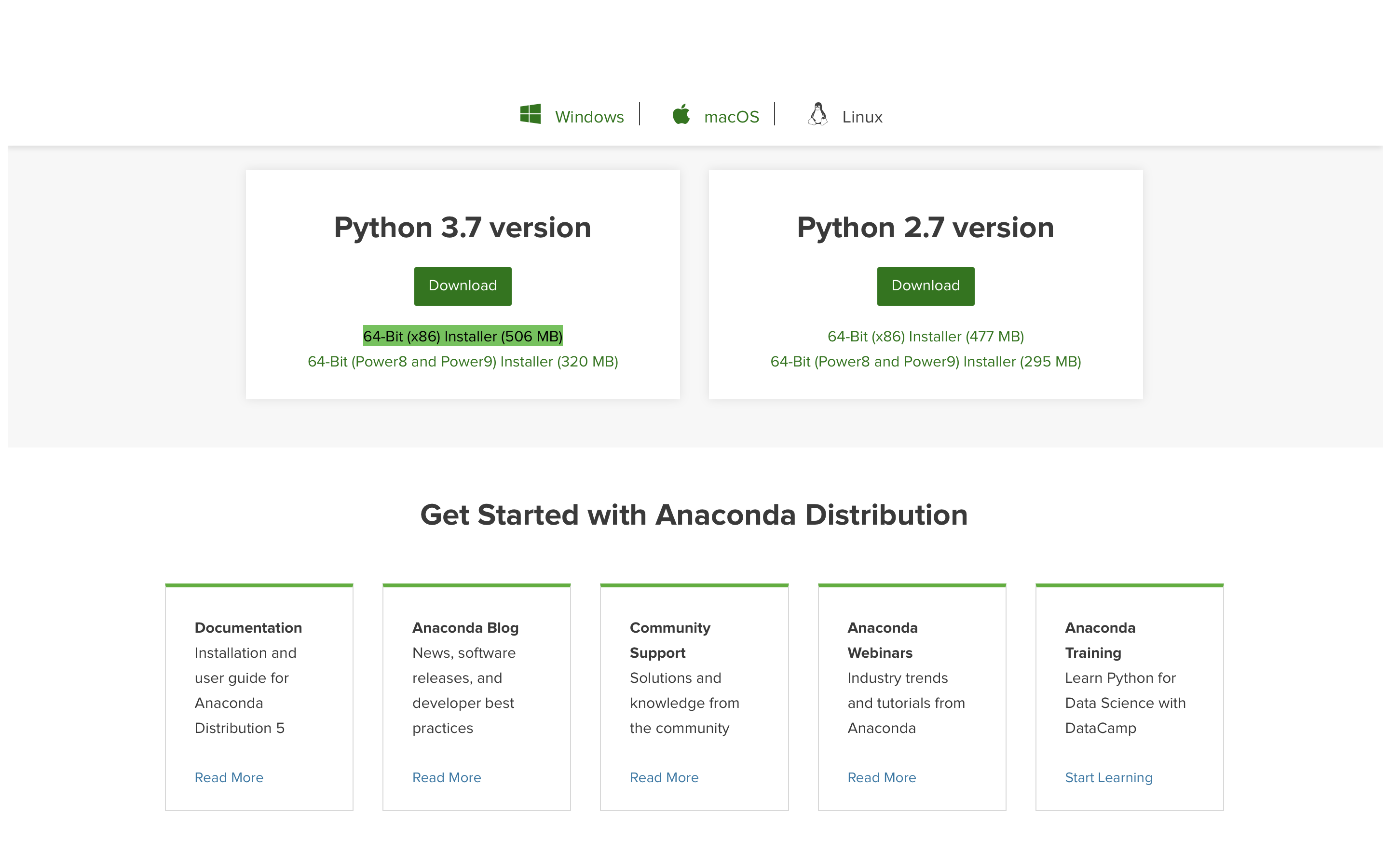Click 'Installation and user guide' description text
1389x868 pixels.
tap(245, 690)
